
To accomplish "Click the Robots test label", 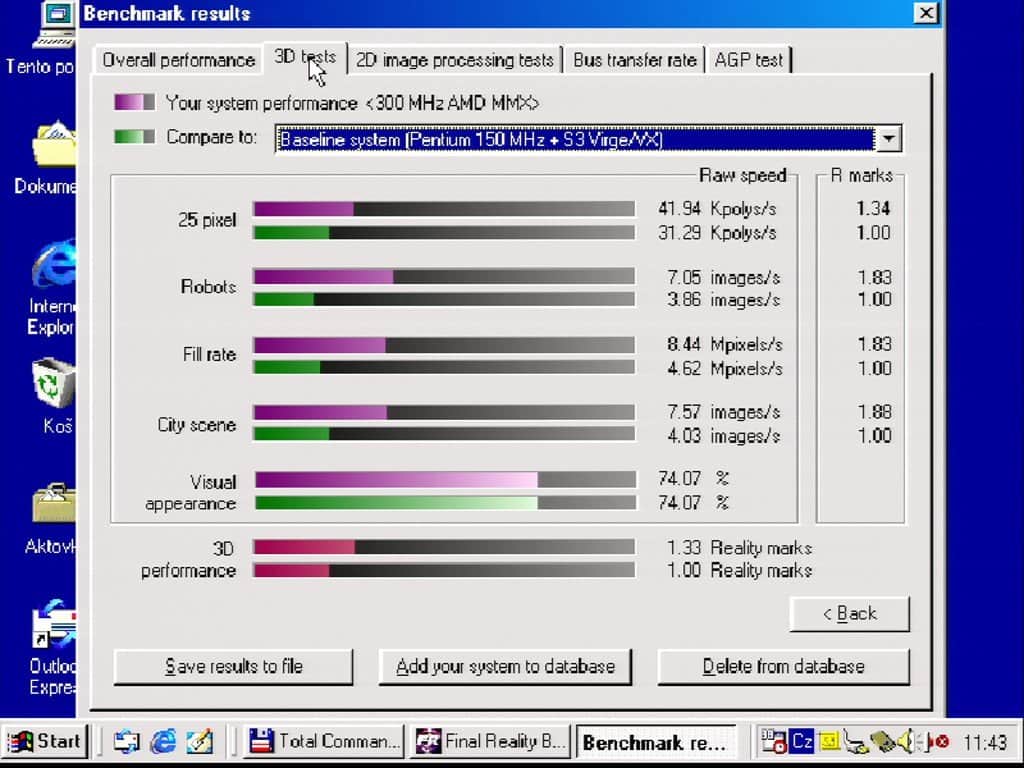I will [x=208, y=287].
